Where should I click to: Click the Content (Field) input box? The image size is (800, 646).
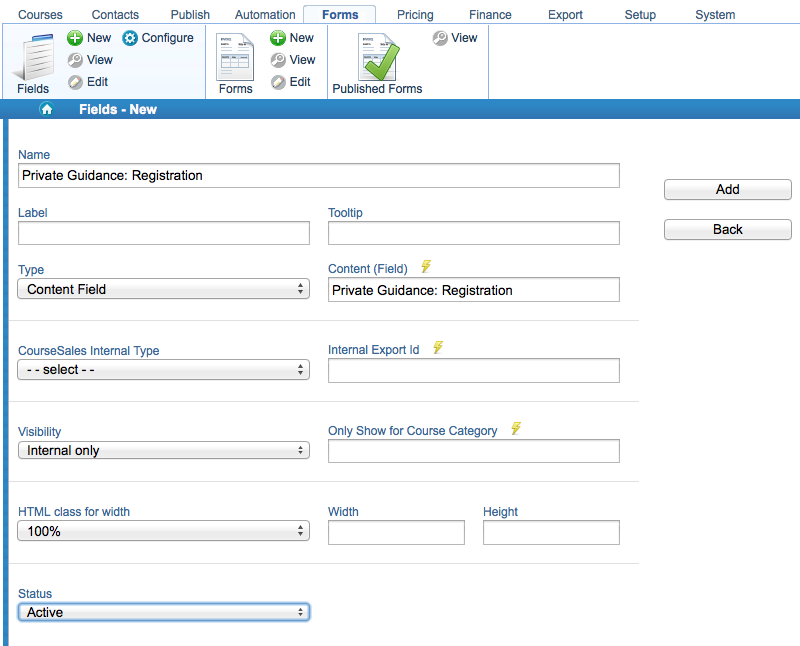click(474, 290)
